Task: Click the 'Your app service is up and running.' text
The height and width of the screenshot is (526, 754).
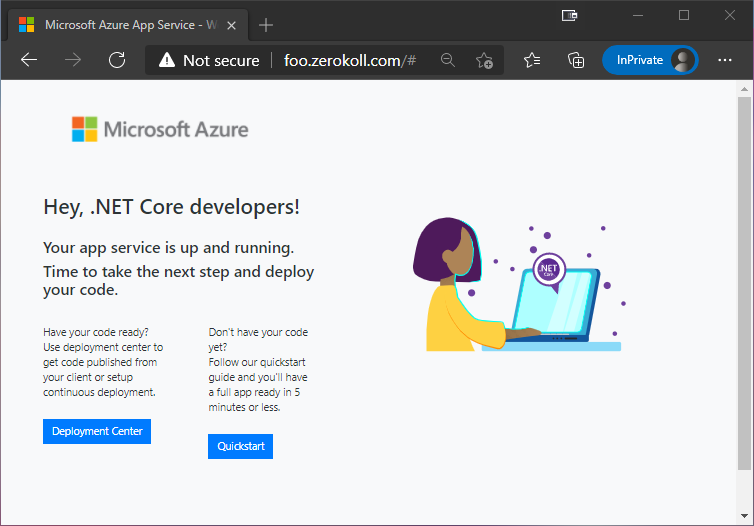Action: pyautogui.click(x=168, y=248)
